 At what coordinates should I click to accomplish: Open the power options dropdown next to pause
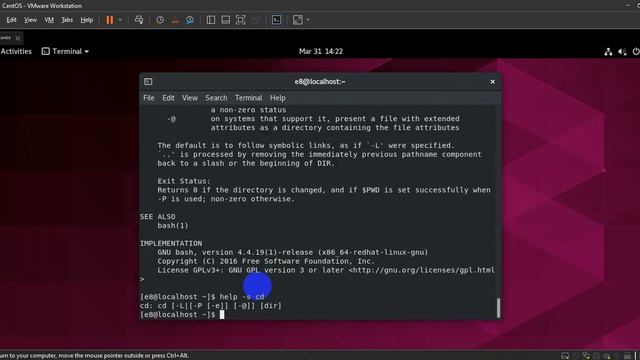tap(120, 20)
